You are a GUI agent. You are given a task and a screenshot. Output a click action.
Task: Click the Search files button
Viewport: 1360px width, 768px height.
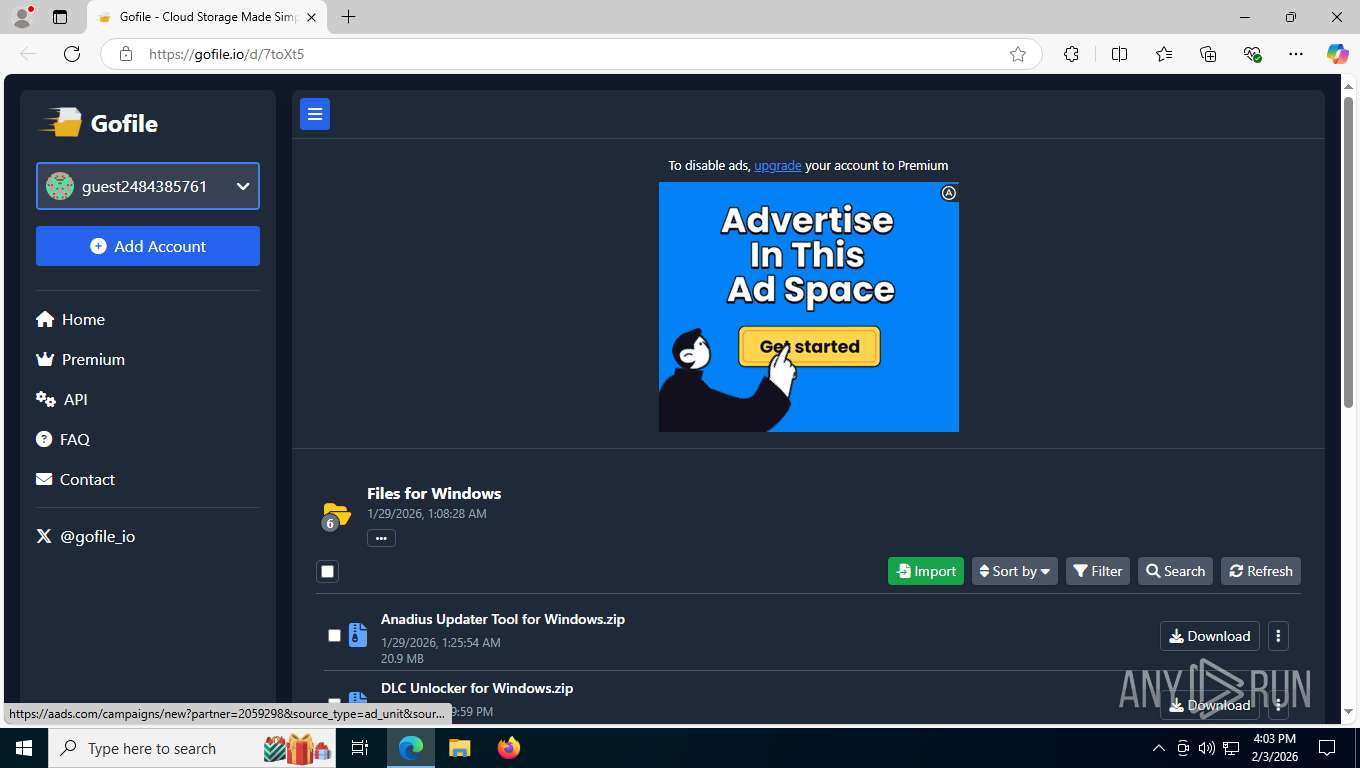1175,571
